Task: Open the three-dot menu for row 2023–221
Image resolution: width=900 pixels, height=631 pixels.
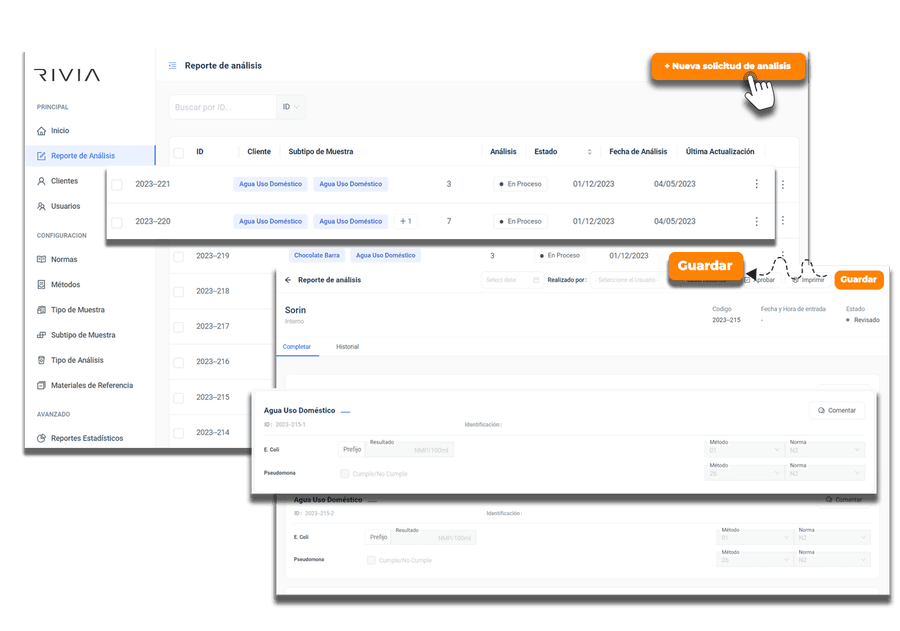Action: 756,184
